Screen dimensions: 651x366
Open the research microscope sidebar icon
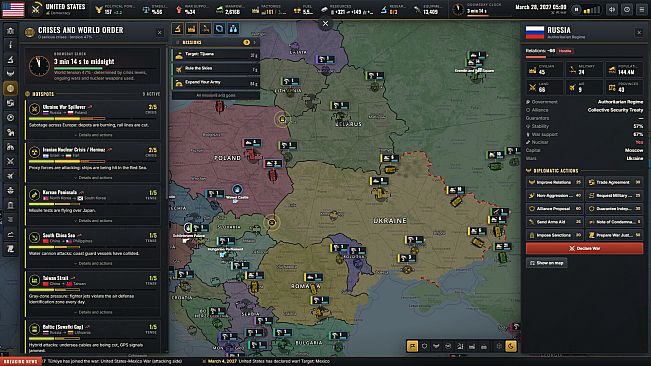pyautogui.click(x=11, y=59)
